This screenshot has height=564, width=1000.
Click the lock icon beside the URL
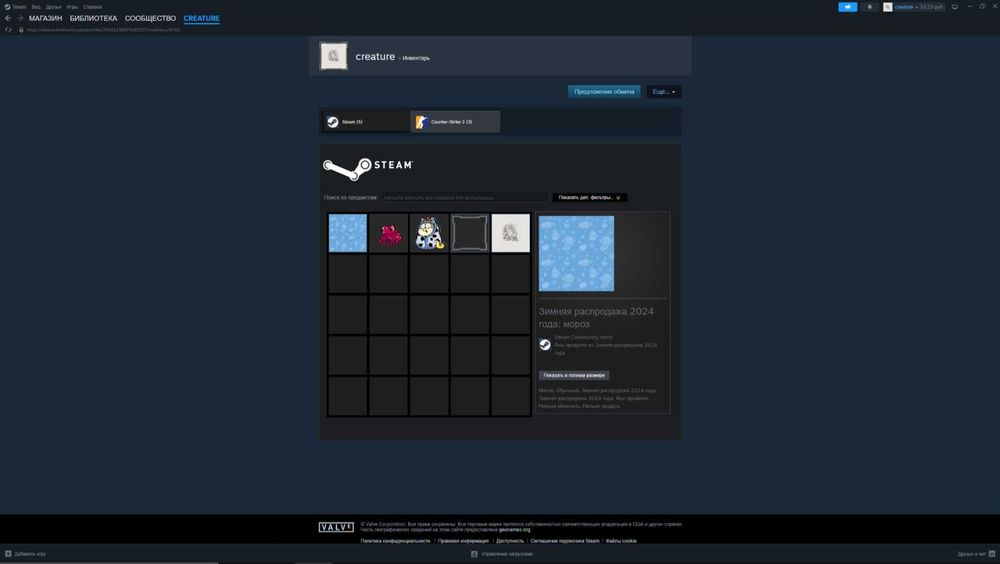[x=21, y=29]
